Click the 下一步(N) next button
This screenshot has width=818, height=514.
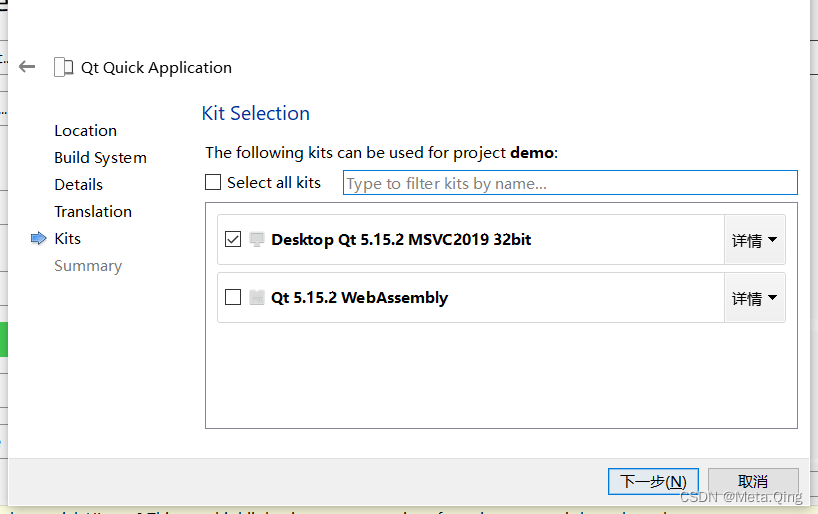(x=653, y=481)
